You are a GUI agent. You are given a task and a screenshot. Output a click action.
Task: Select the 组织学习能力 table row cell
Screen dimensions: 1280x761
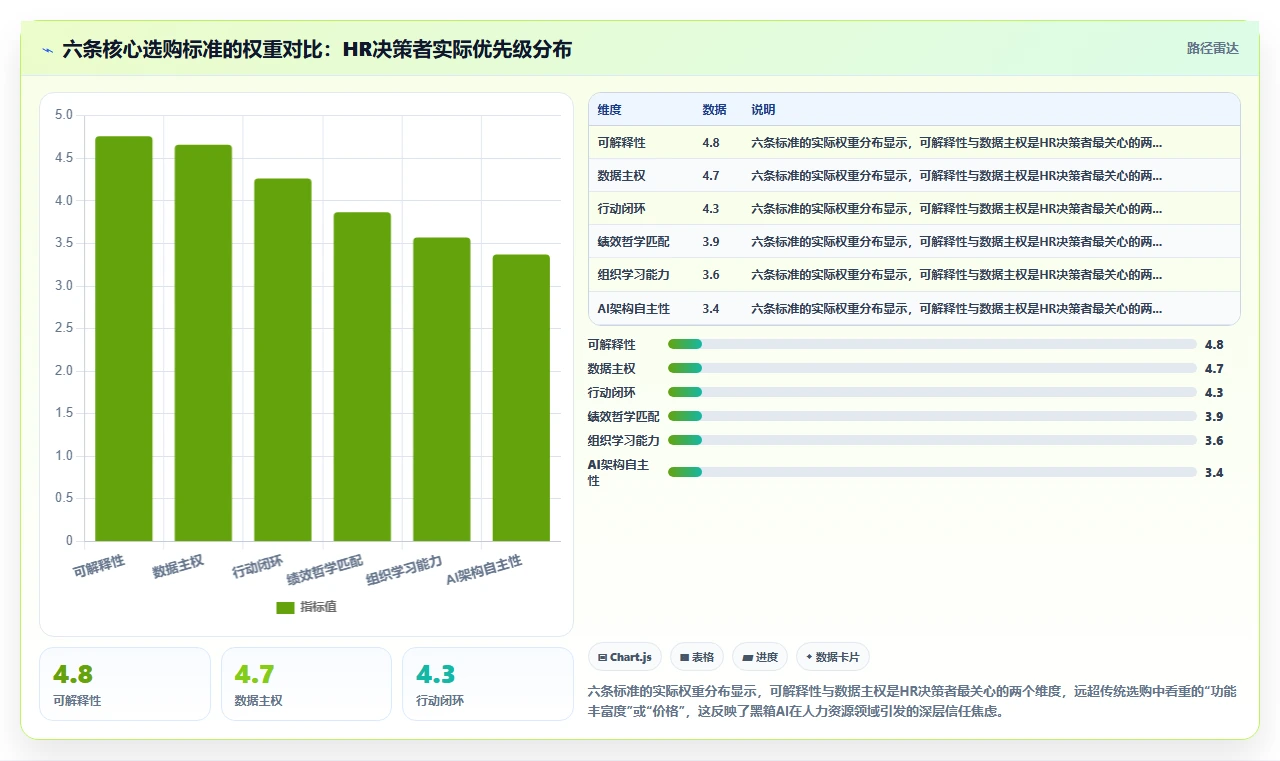[633, 275]
